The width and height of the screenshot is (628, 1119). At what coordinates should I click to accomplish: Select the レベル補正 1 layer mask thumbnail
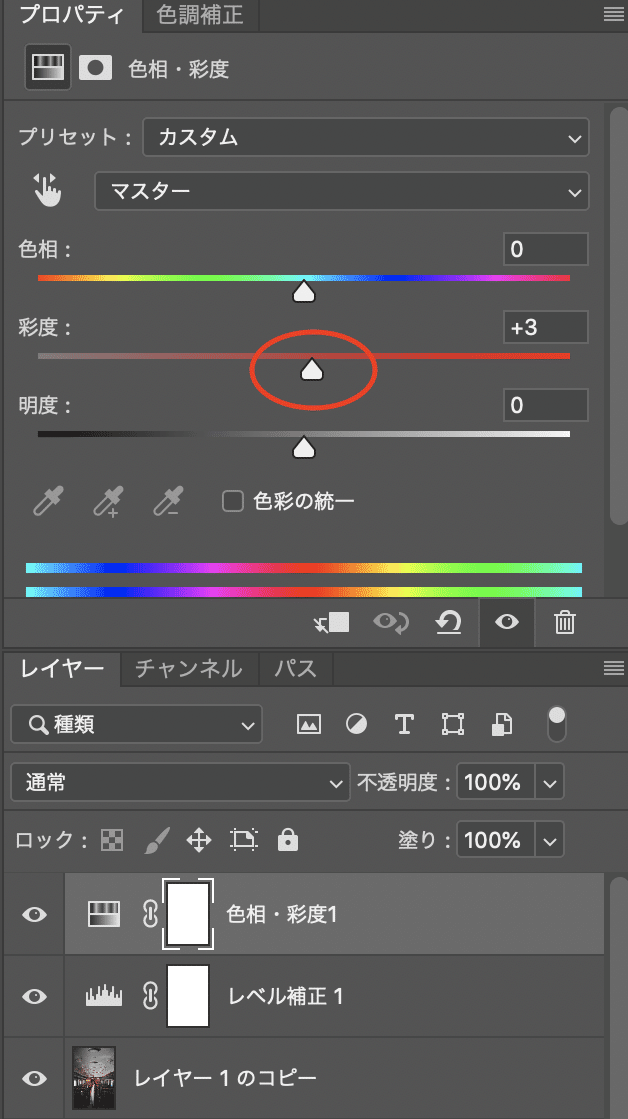click(x=188, y=996)
